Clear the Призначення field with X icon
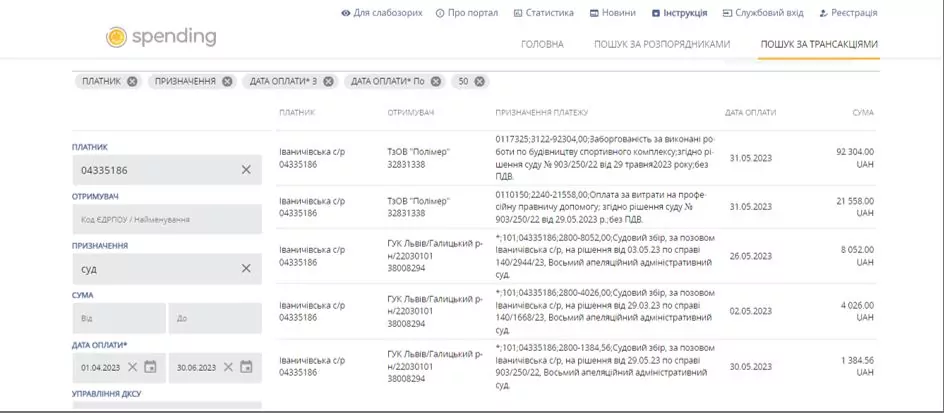Screen dimensions: 944x413 246,268
